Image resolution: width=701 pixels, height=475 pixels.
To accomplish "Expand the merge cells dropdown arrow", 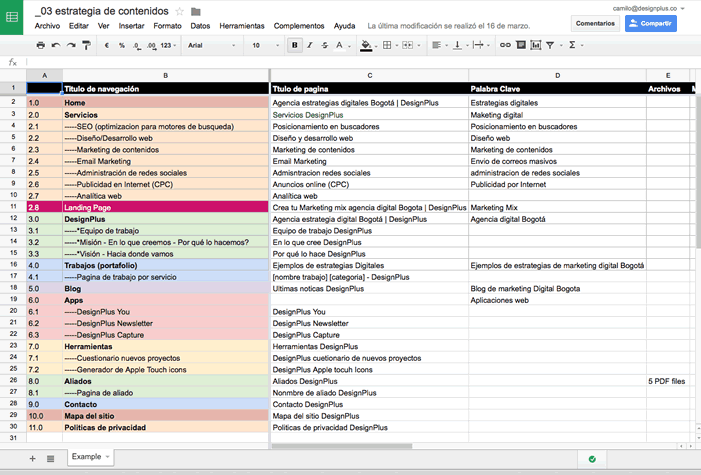I will coord(418,46).
